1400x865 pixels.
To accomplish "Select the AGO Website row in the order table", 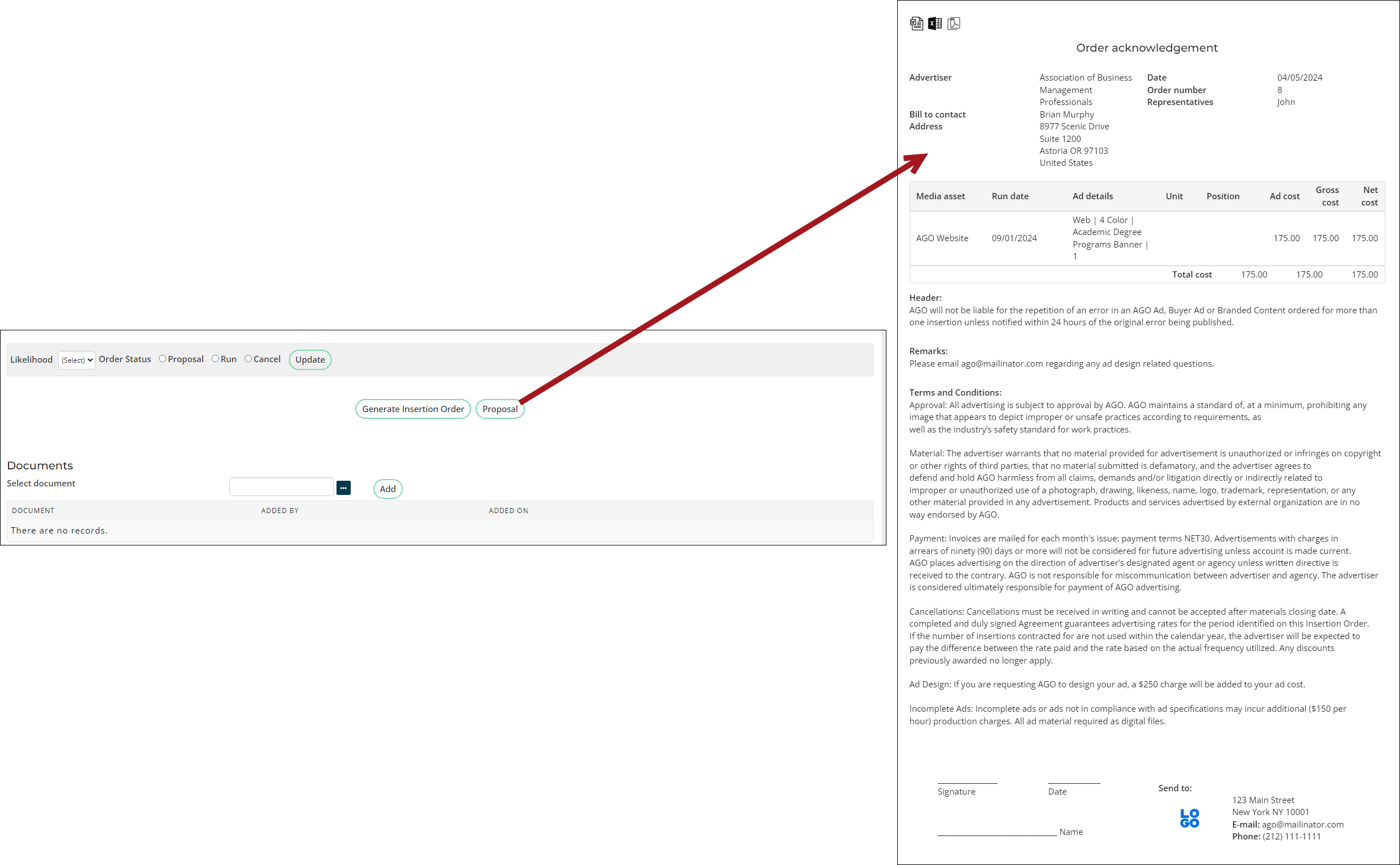I will tap(942, 238).
